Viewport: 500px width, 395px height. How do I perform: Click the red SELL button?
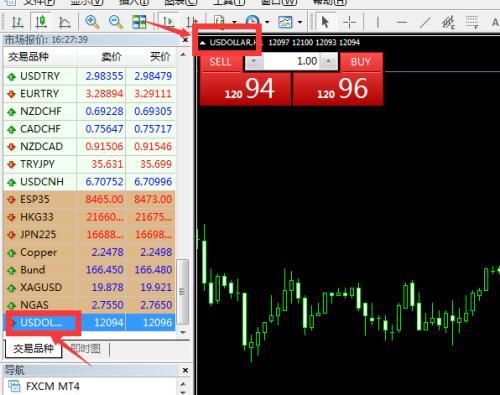pos(245,80)
